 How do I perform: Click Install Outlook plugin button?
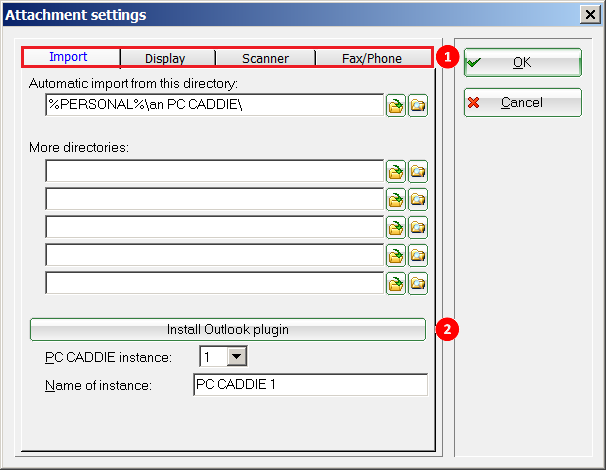coord(228,330)
